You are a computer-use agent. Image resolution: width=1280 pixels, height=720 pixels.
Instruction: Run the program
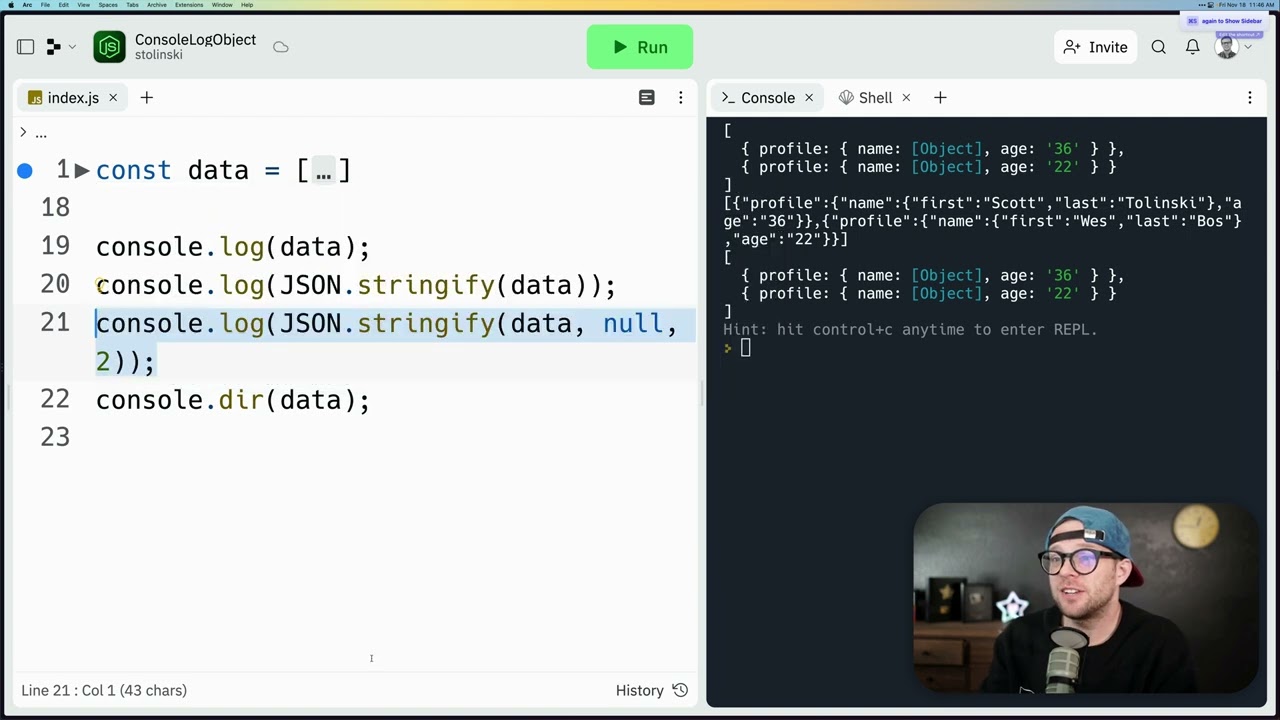[x=640, y=47]
